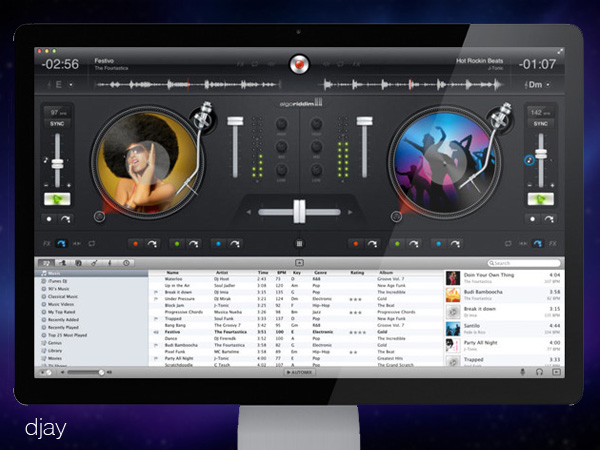Sort by BPM column header
The image size is (600, 450).
(x=281, y=272)
